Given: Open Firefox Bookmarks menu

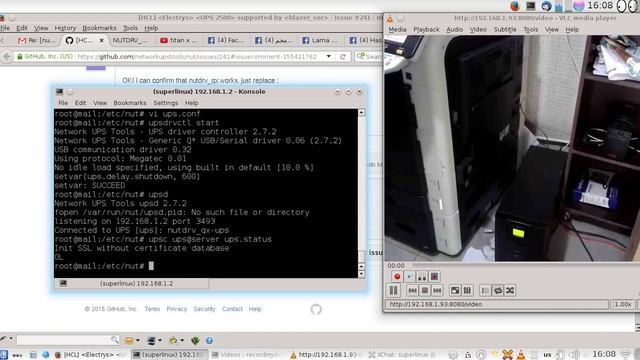Looking at the screenshot, I should click(x=99, y=28).
